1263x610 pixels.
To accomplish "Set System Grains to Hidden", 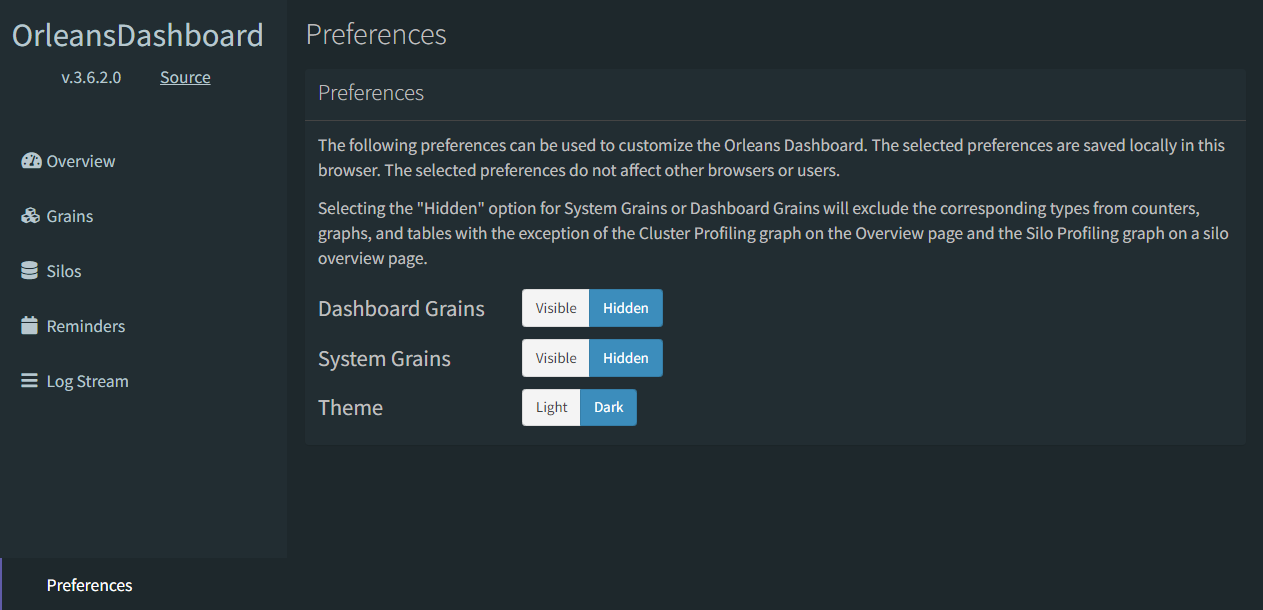I will (626, 358).
